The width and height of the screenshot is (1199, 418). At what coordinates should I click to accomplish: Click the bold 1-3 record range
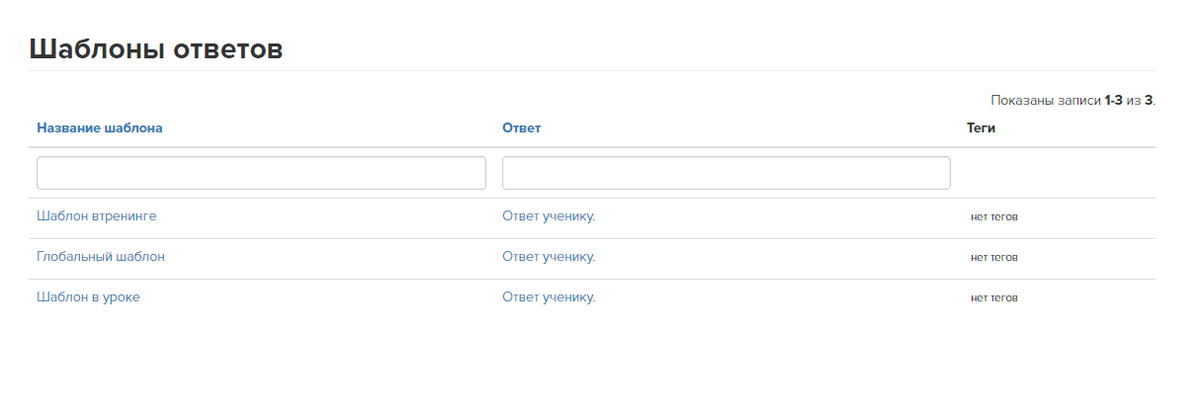click(x=1113, y=101)
